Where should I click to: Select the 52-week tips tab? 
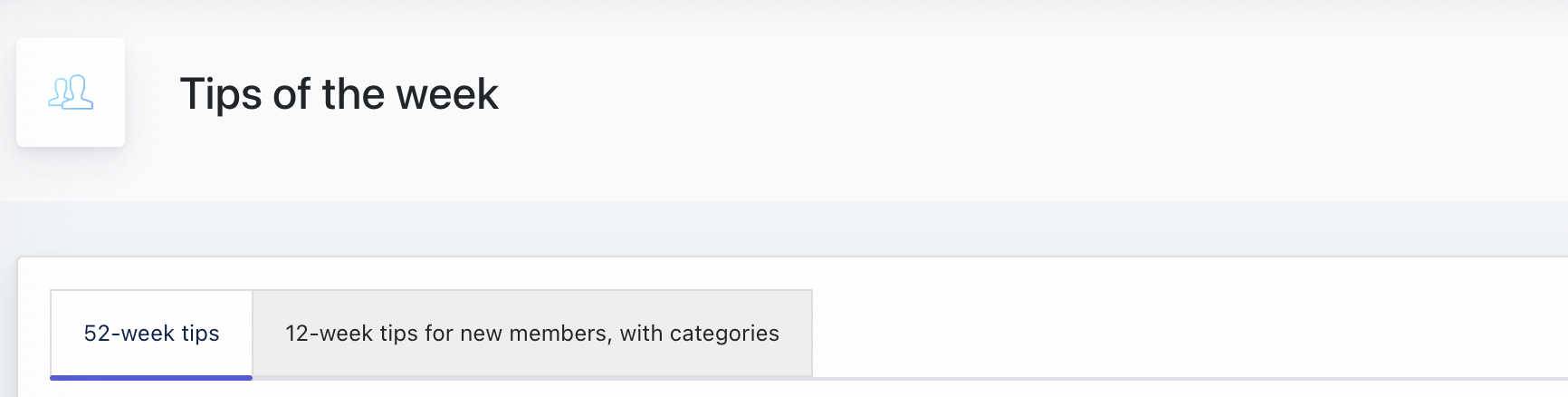point(151,334)
